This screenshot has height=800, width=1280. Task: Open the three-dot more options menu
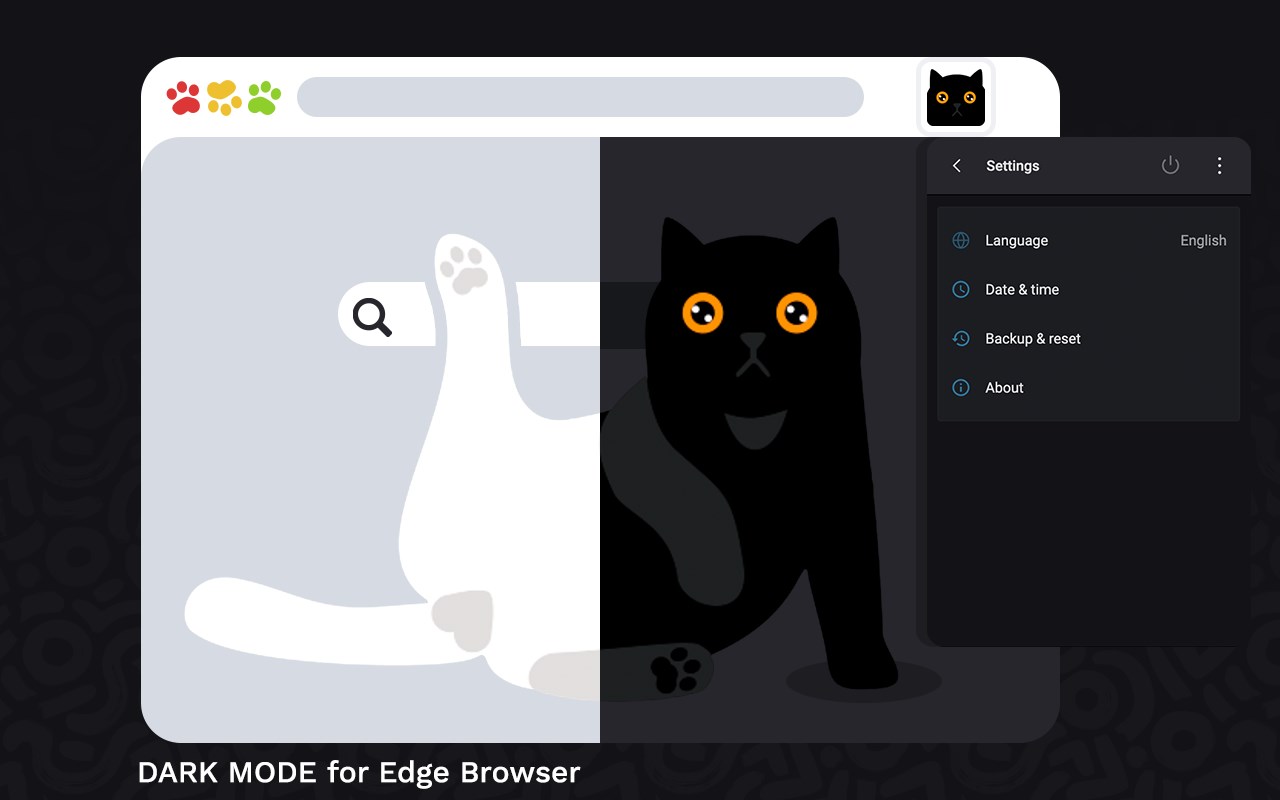click(1219, 166)
